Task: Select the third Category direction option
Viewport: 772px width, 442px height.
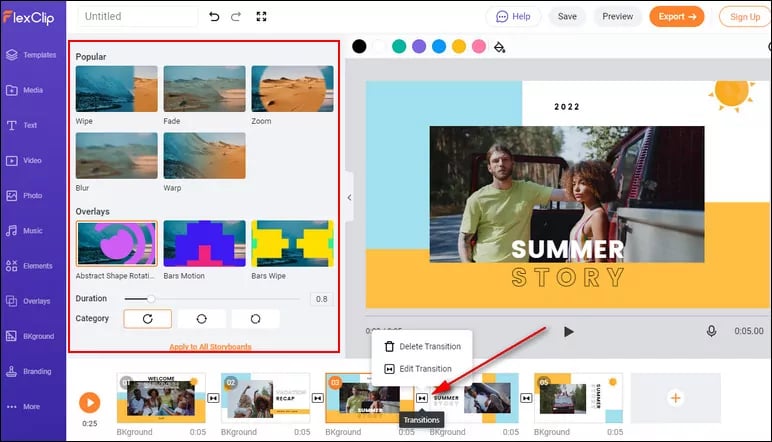Action: 255,319
